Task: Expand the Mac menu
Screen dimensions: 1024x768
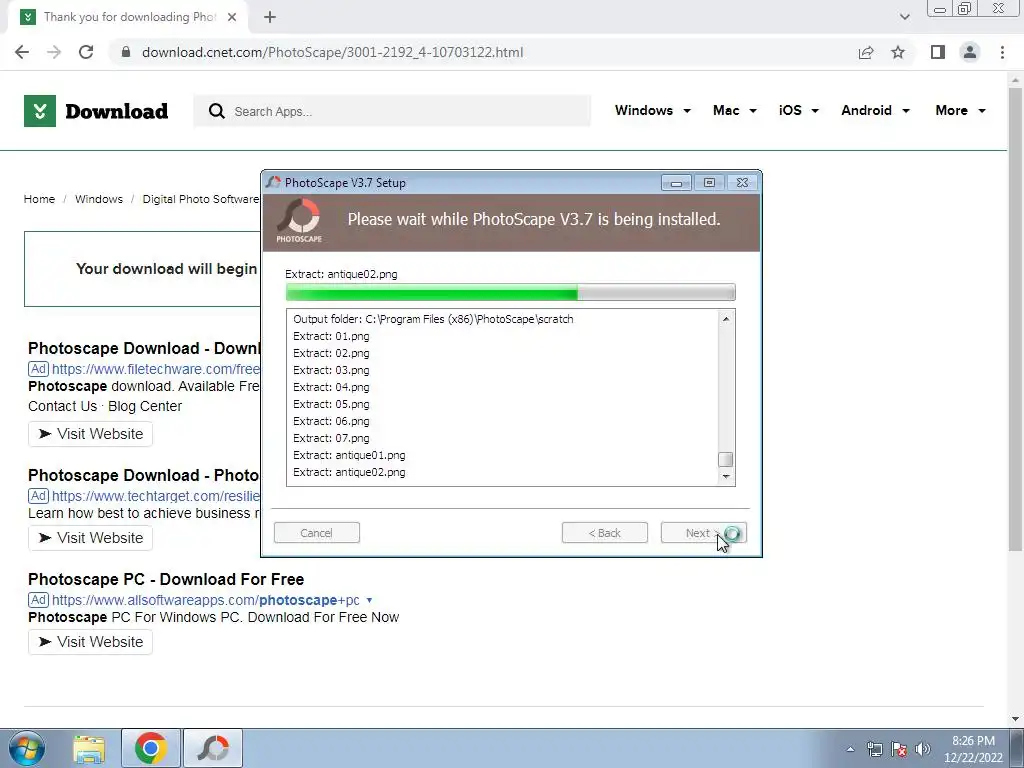Action: [x=735, y=110]
